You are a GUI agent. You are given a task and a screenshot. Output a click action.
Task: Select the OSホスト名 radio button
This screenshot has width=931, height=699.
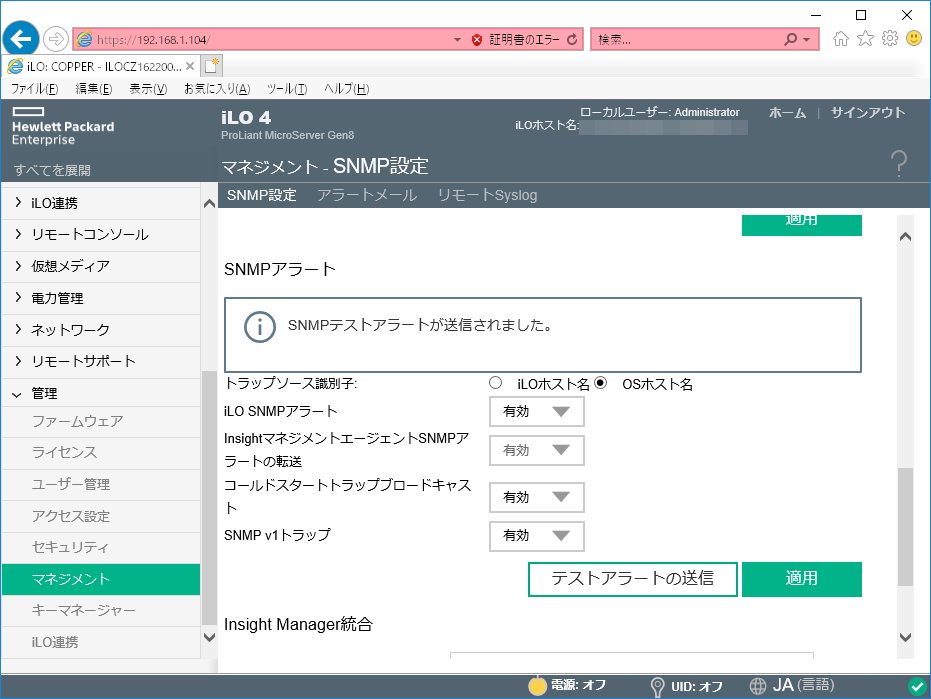(x=601, y=383)
